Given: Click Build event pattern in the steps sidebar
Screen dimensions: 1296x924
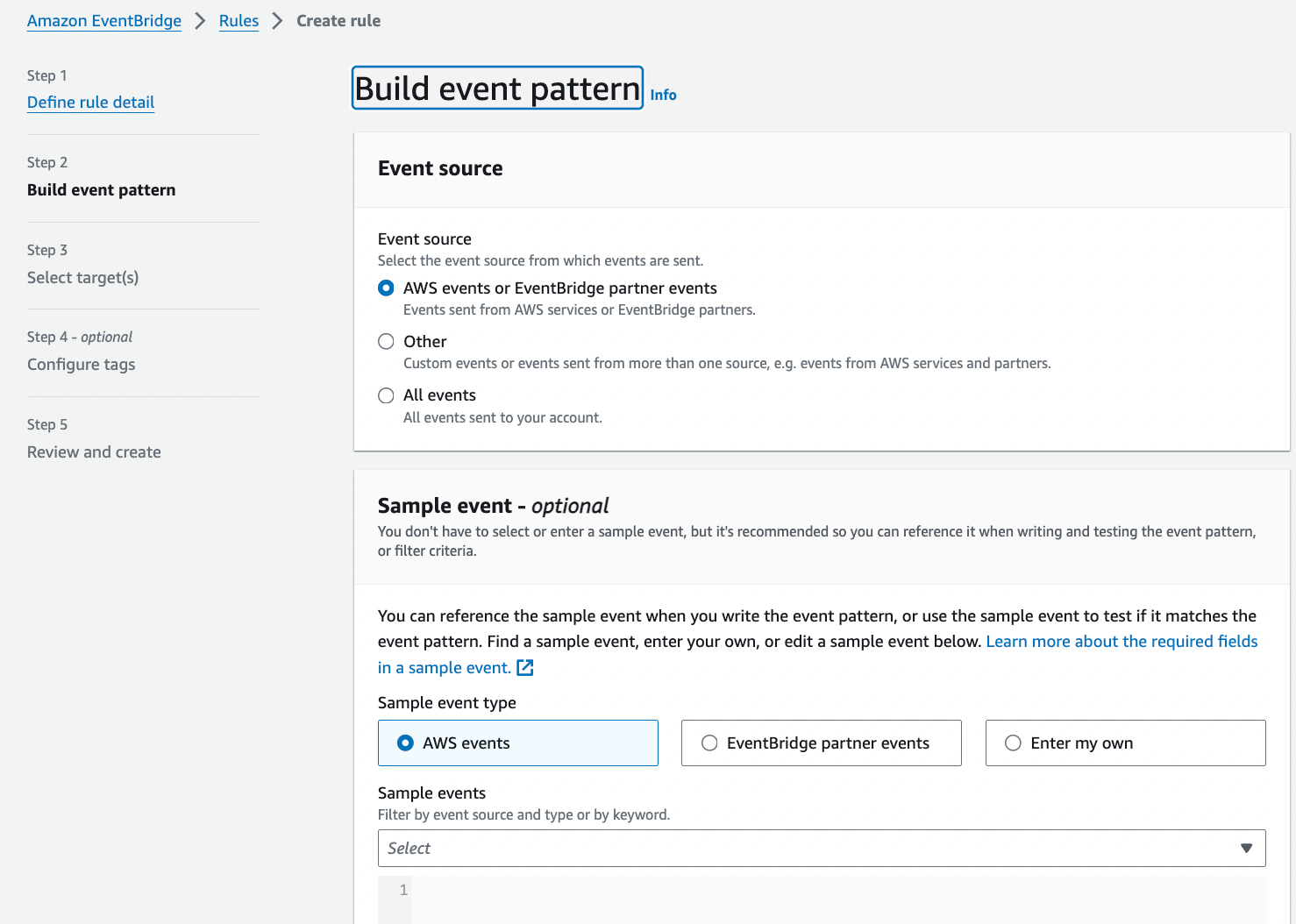Looking at the screenshot, I should point(101,189).
